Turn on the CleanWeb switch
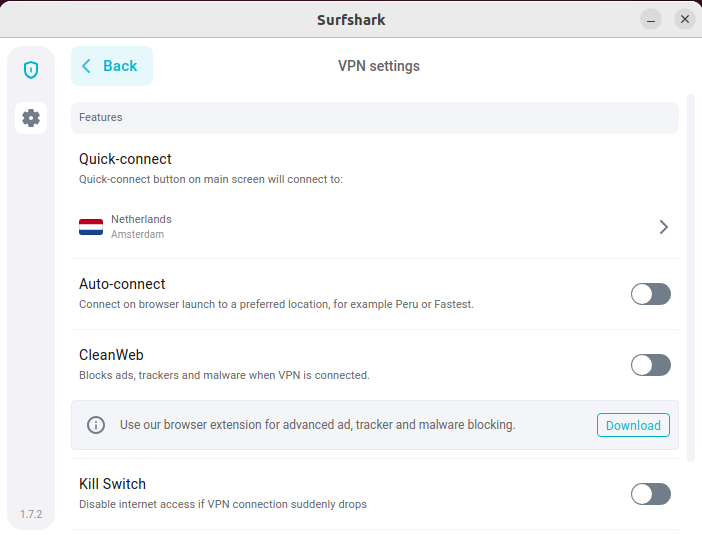 (651, 365)
